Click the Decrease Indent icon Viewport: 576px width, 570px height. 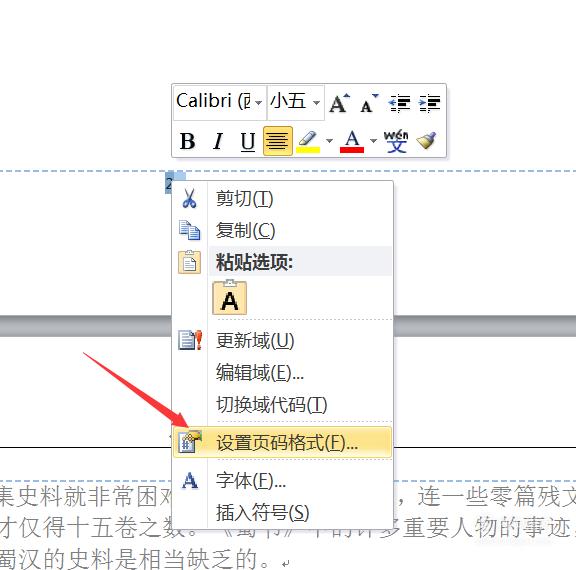click(399, 103)
